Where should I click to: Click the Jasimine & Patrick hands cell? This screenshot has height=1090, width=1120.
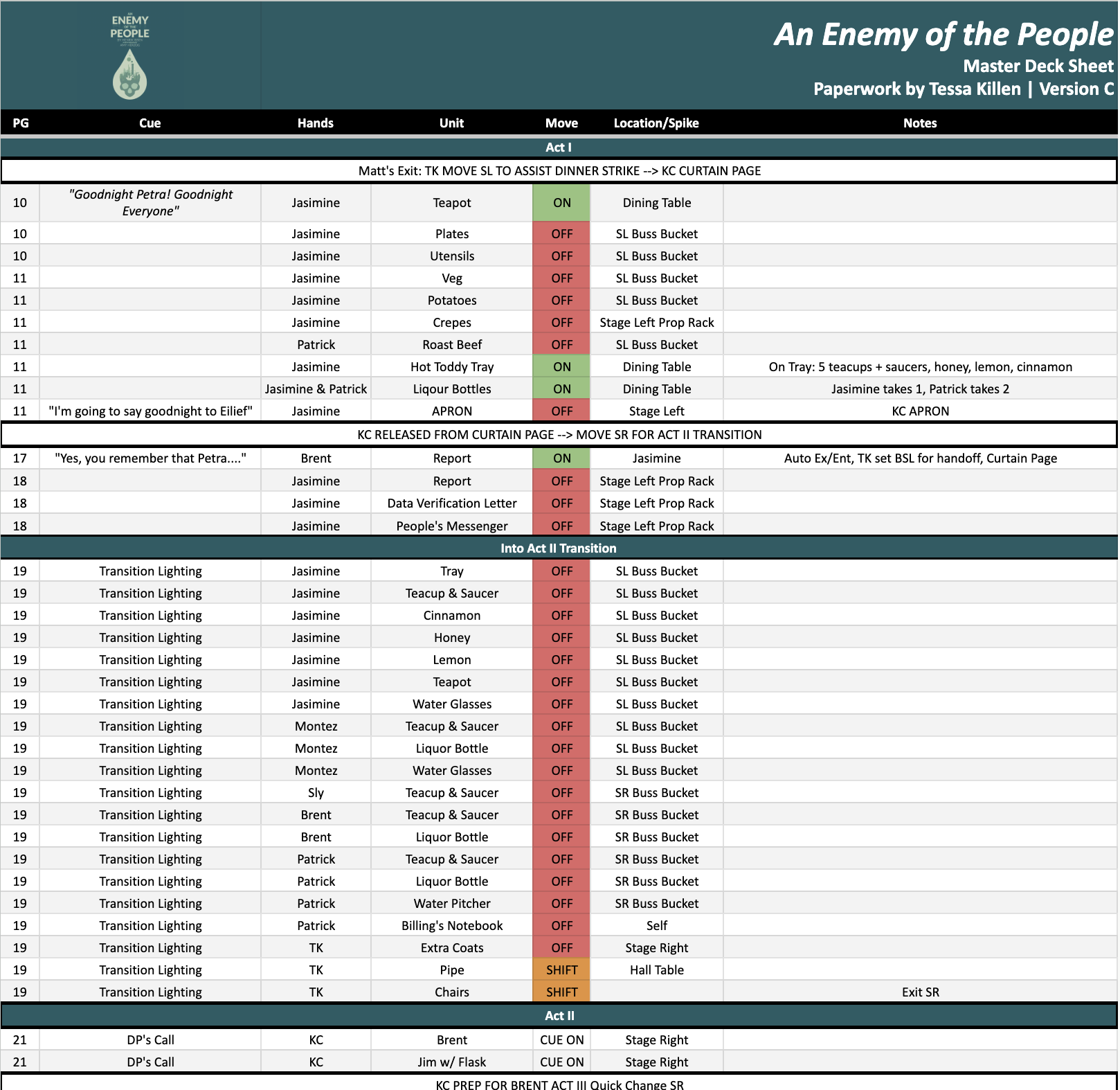pos(316,388)
